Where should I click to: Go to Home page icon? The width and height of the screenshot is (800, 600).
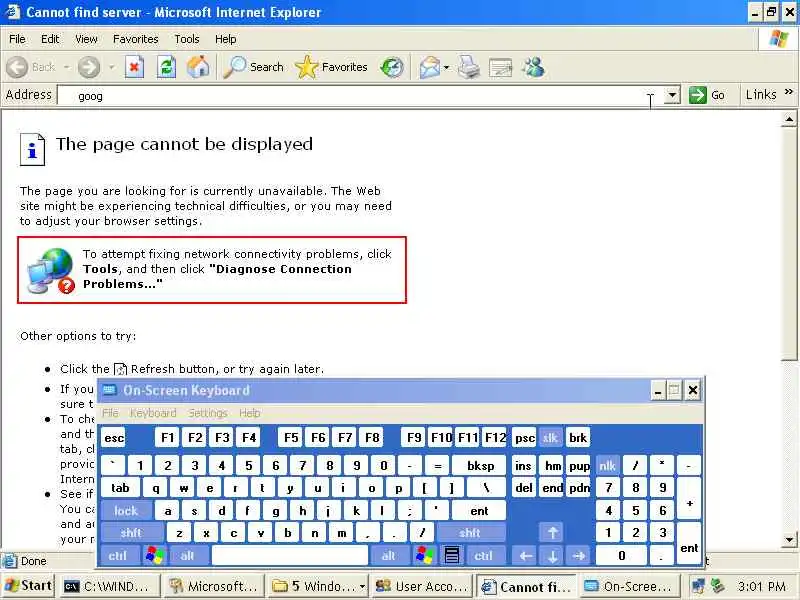coord(198,67)
